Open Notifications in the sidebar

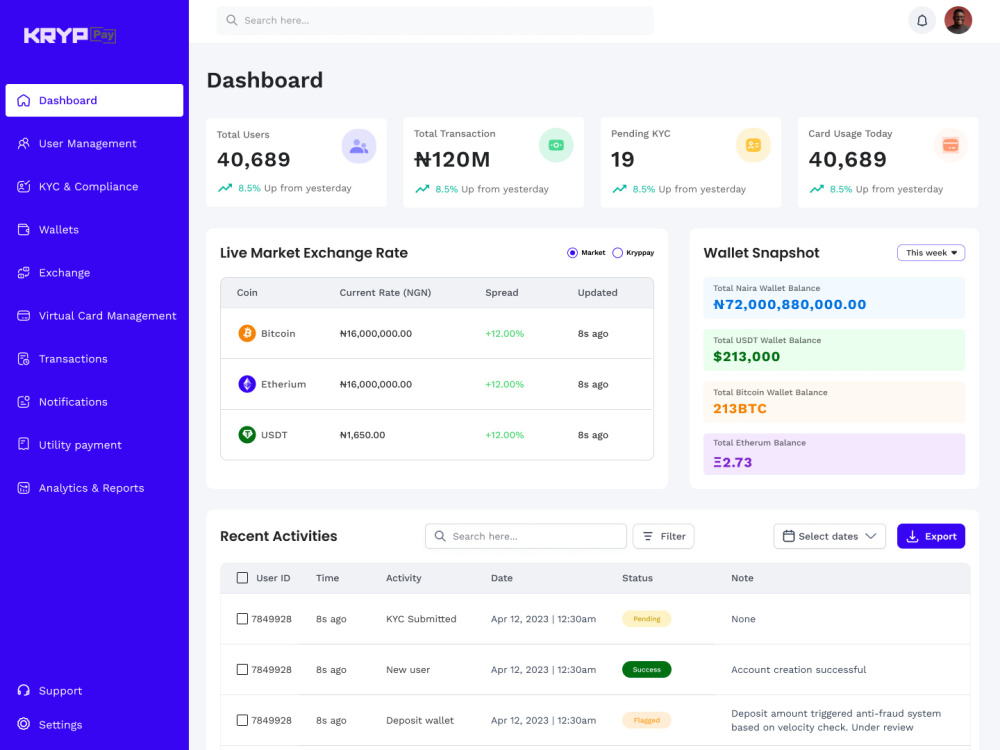[62, 402]
